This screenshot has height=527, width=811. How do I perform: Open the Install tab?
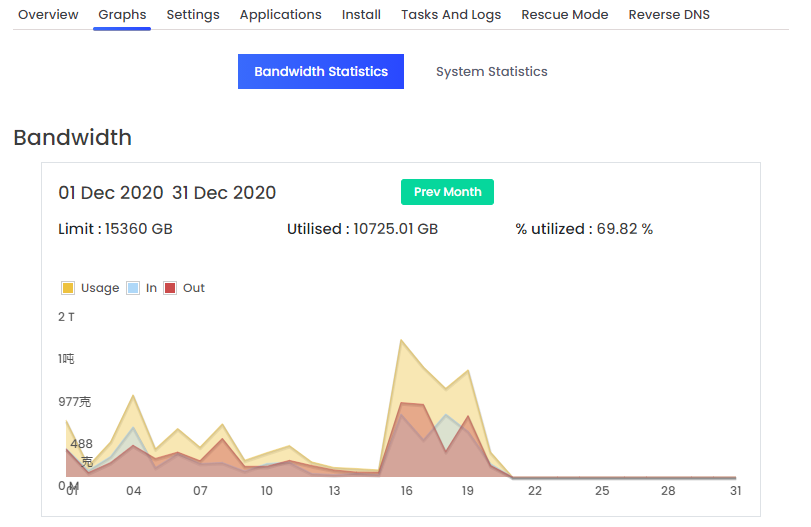tap(361, 15)
